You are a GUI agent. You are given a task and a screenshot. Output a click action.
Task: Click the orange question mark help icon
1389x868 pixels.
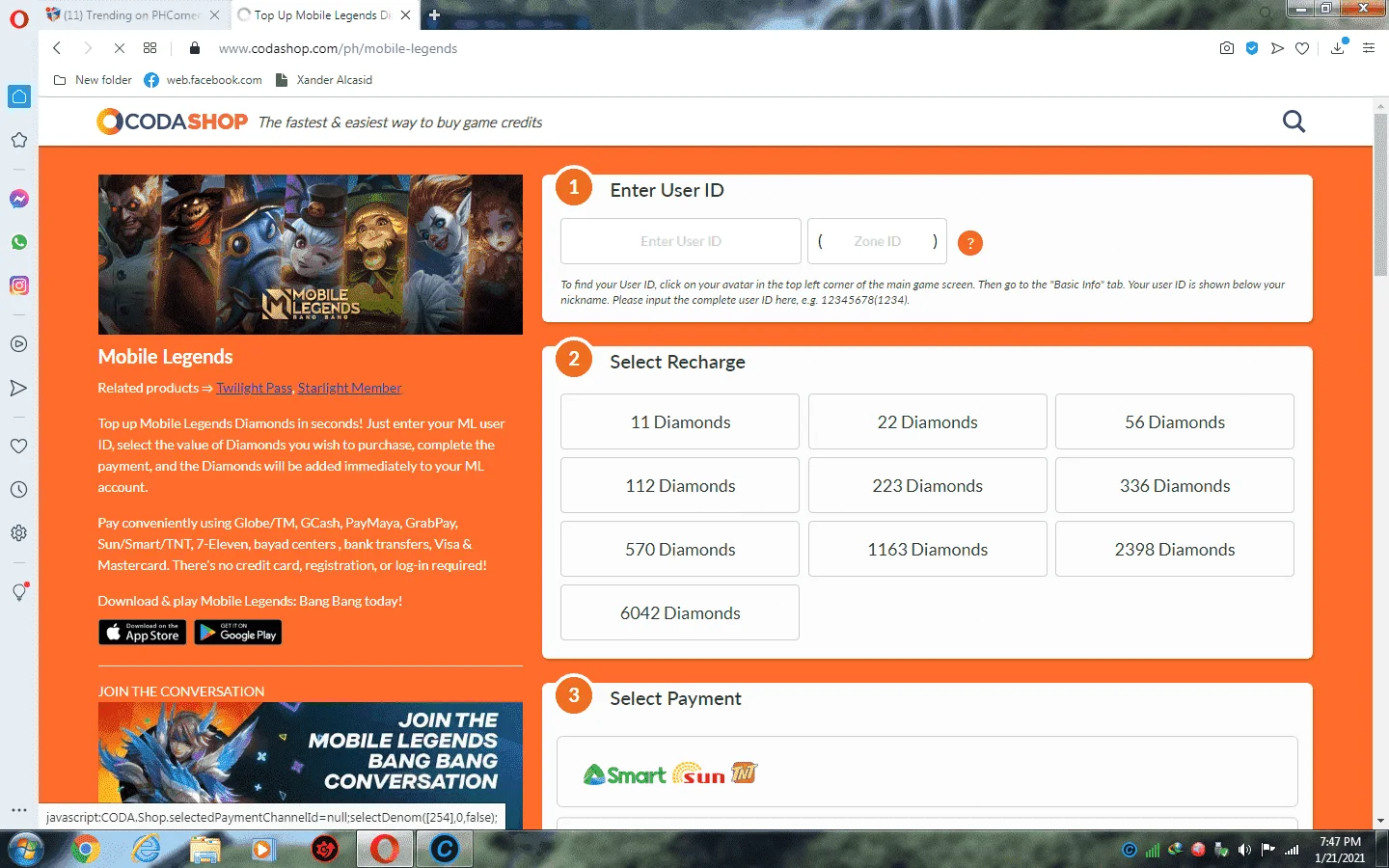click(970, 243)
